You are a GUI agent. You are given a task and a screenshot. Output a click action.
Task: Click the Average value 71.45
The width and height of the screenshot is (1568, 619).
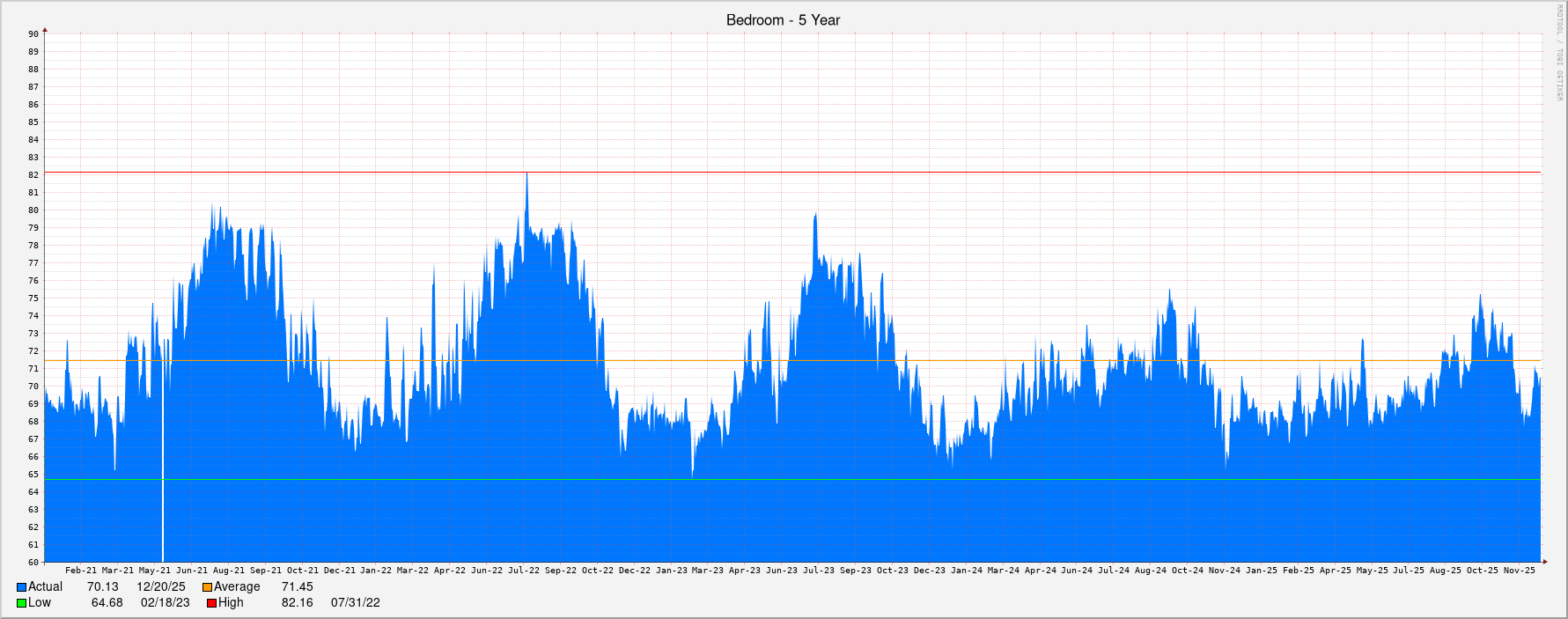tap(297, 586)
